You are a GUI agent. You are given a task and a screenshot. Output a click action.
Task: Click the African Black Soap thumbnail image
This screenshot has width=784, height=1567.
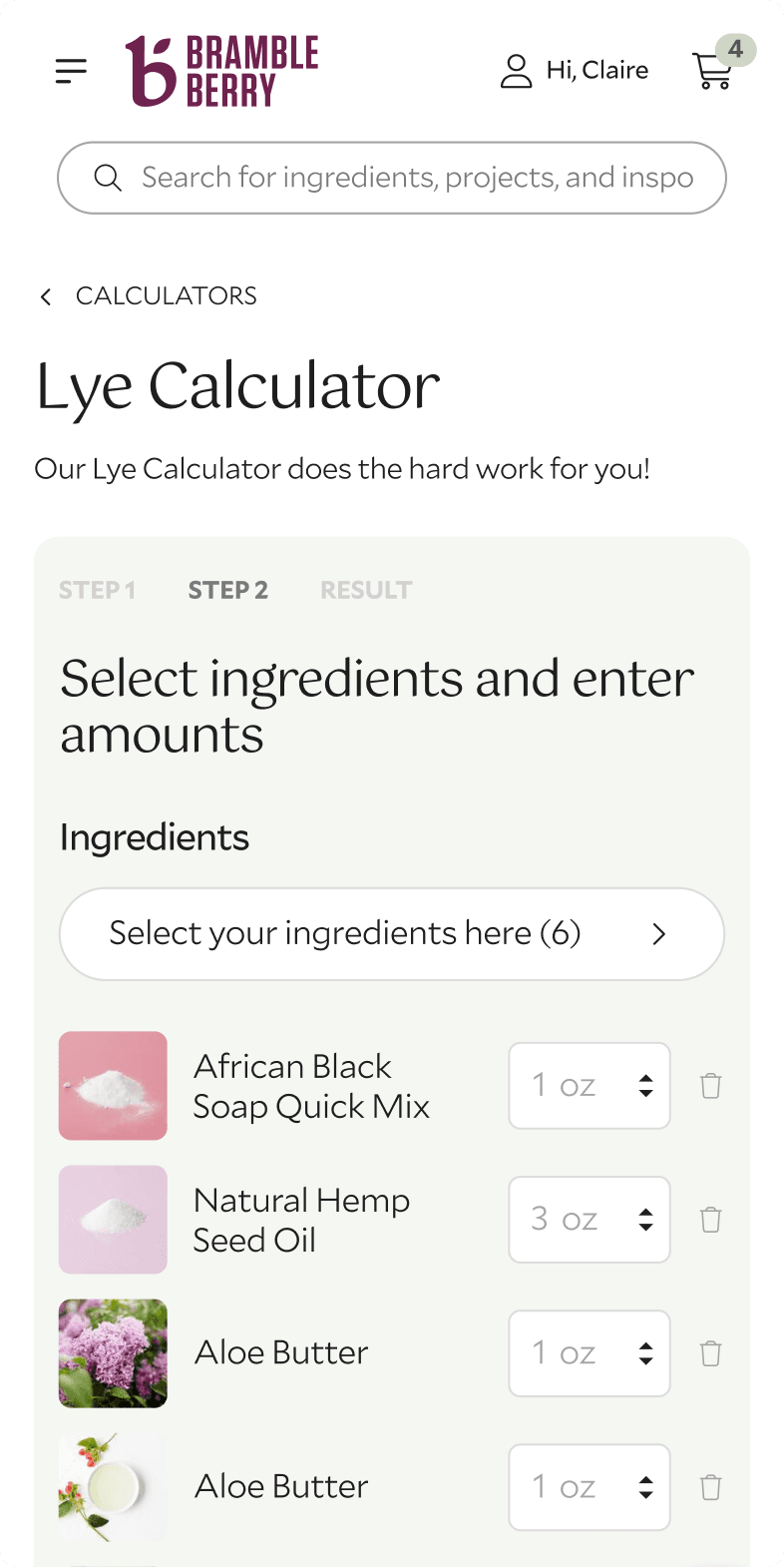coord(113,1085)
